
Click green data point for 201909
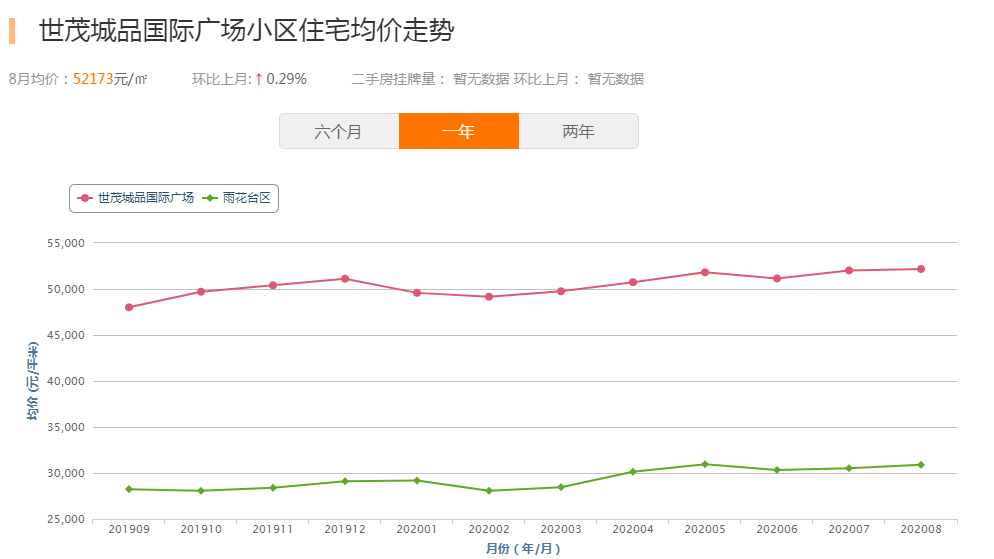click(129, 489)
